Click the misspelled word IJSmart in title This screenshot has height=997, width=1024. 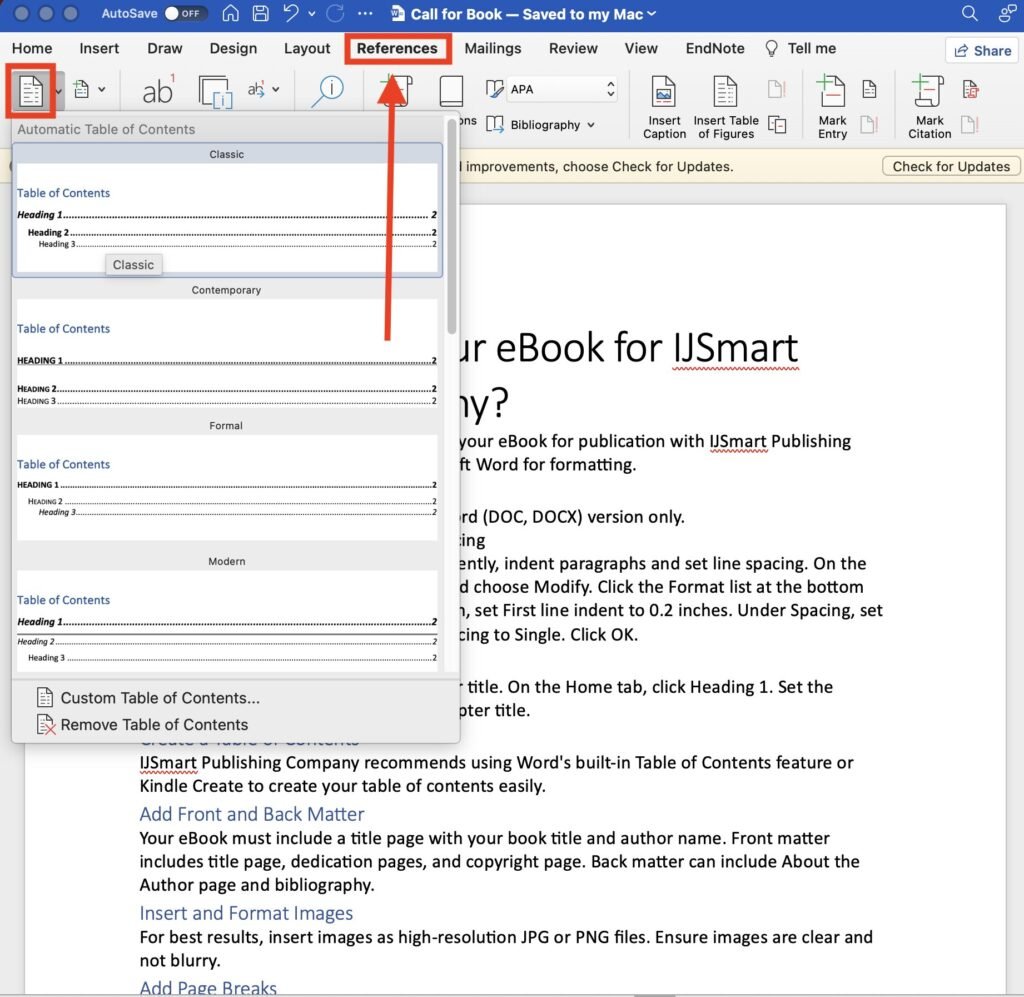735,348
